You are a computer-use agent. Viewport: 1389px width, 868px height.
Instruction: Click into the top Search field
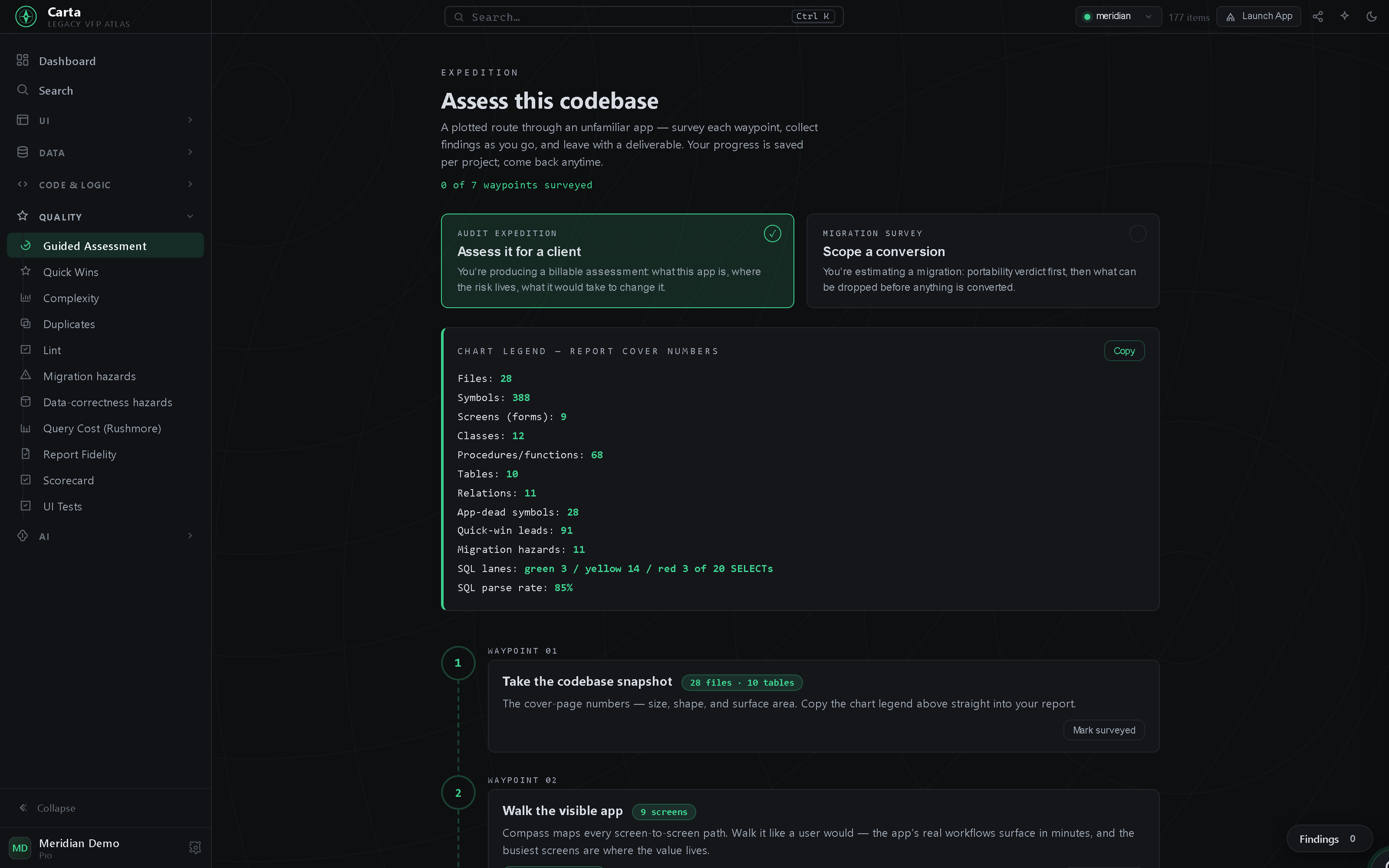643,16
